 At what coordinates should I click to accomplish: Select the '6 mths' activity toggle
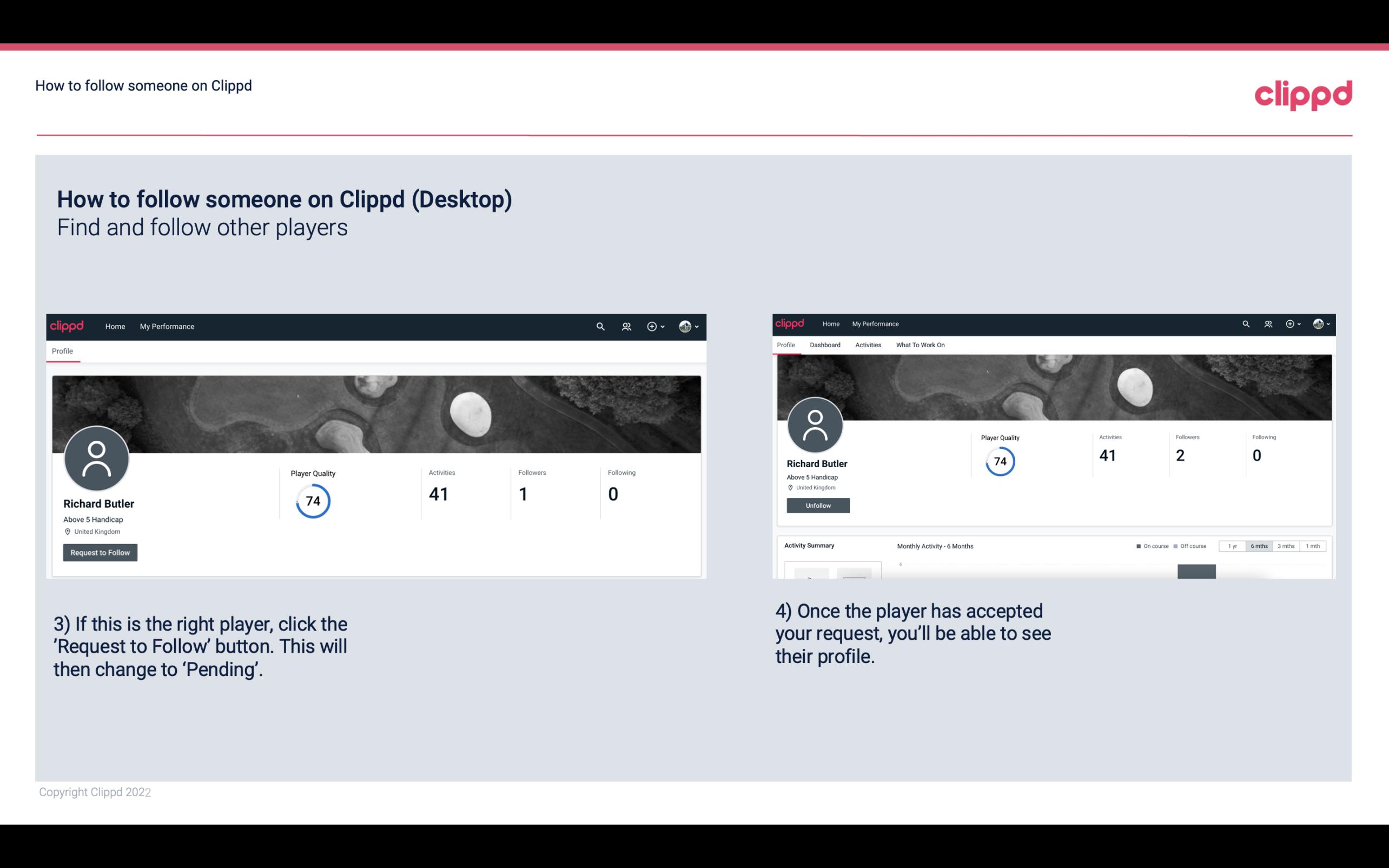pos(1259,546)
